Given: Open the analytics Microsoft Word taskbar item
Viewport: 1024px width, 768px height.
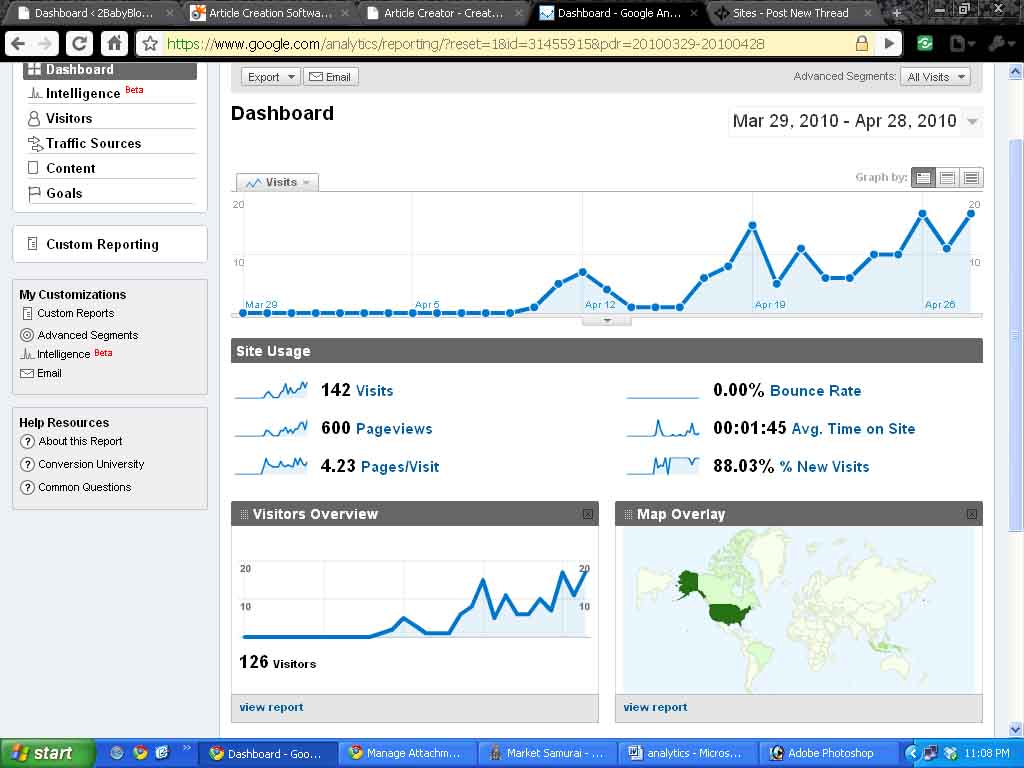Looking at the screenshot, I should [686, 753].
